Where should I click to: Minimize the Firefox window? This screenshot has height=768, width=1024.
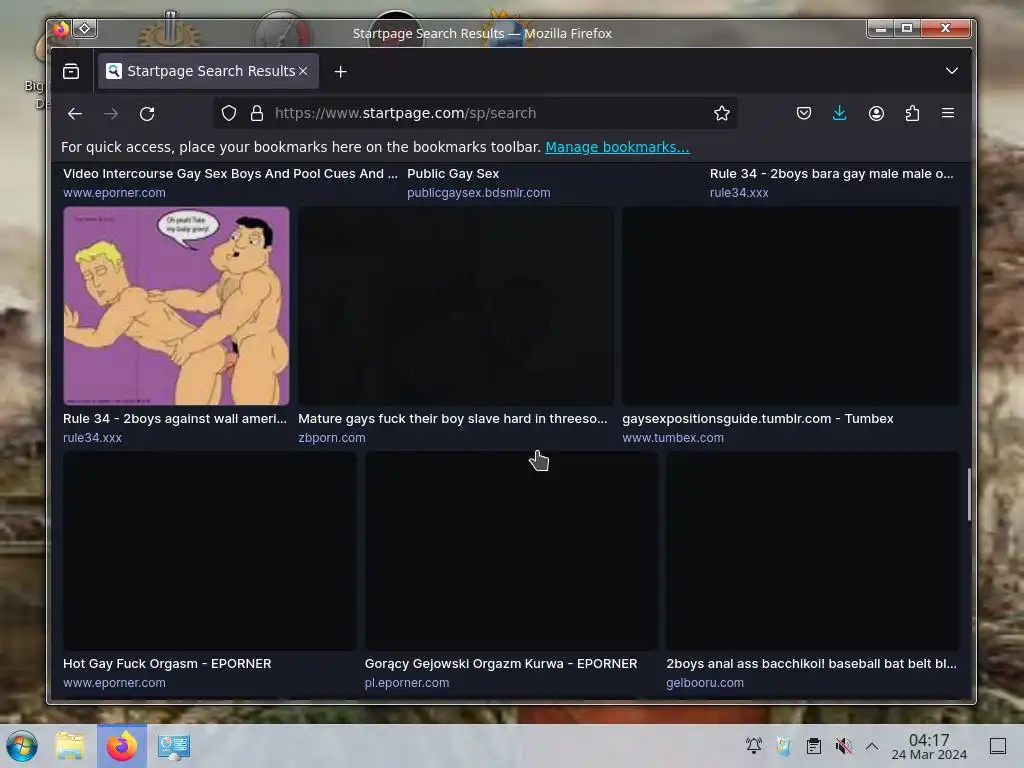pos(881,29)
